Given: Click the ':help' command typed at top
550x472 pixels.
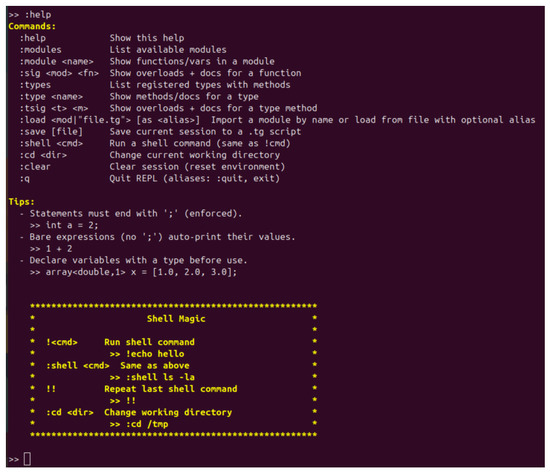Looking at the screenshot, I should [38, 15].
